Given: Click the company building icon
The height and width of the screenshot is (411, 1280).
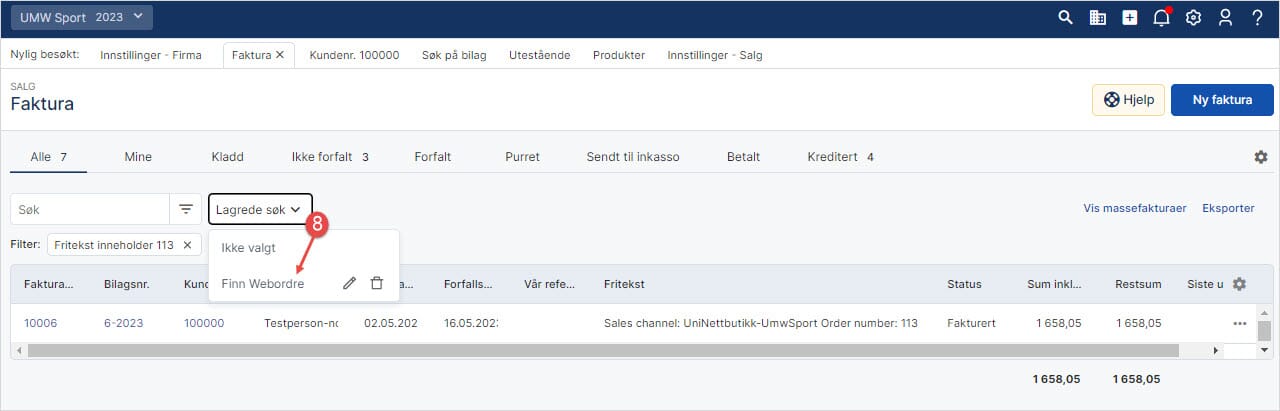Looking at the screenshot, I should [x=1097, y=17].
